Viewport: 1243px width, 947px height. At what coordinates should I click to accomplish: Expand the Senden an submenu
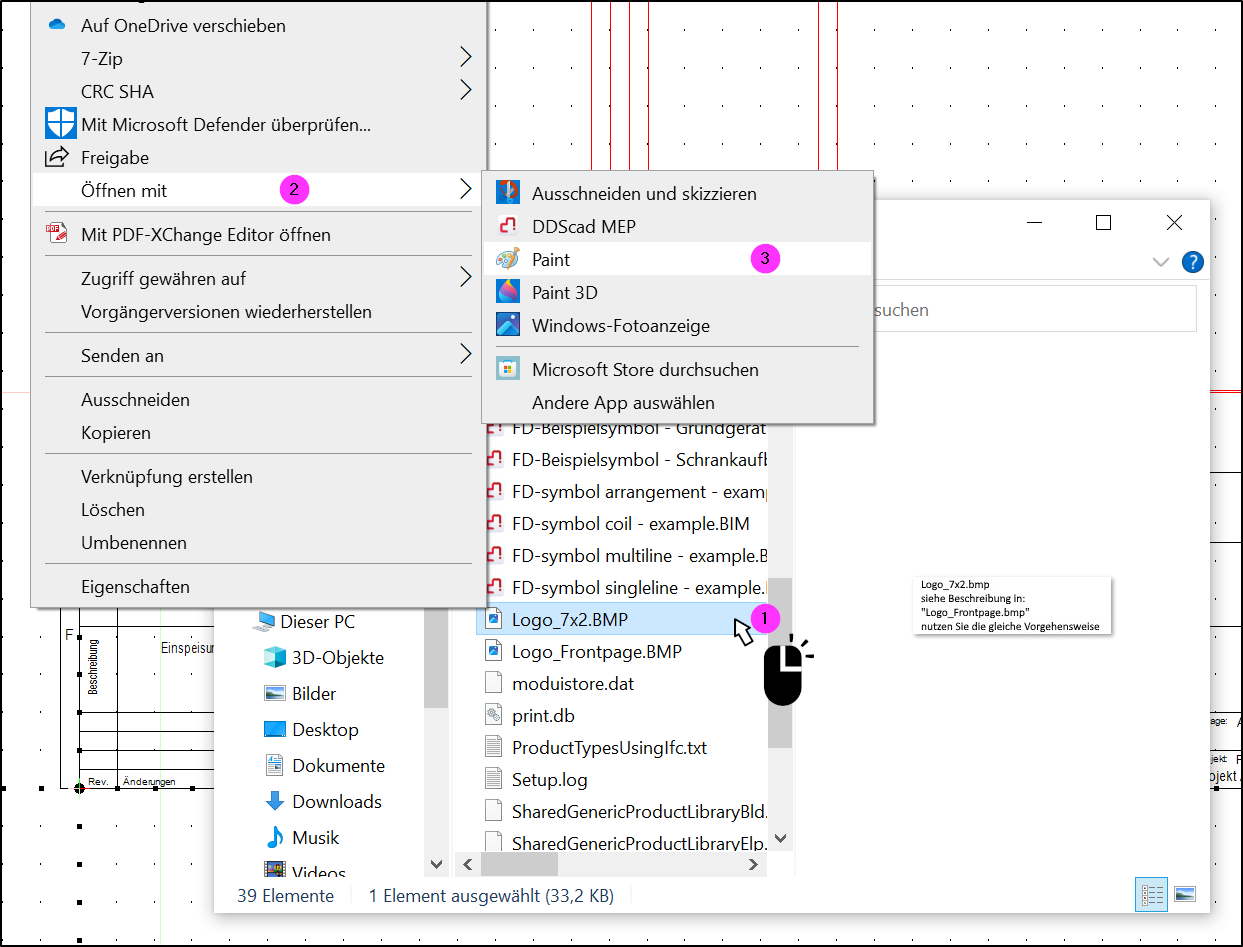(x=466, y=355)
